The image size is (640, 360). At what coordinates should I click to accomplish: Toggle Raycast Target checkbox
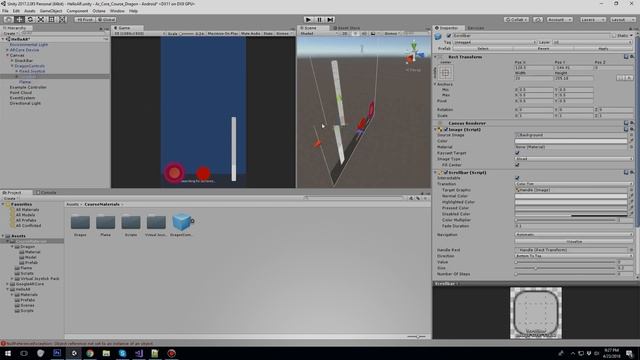coord(517,153)
